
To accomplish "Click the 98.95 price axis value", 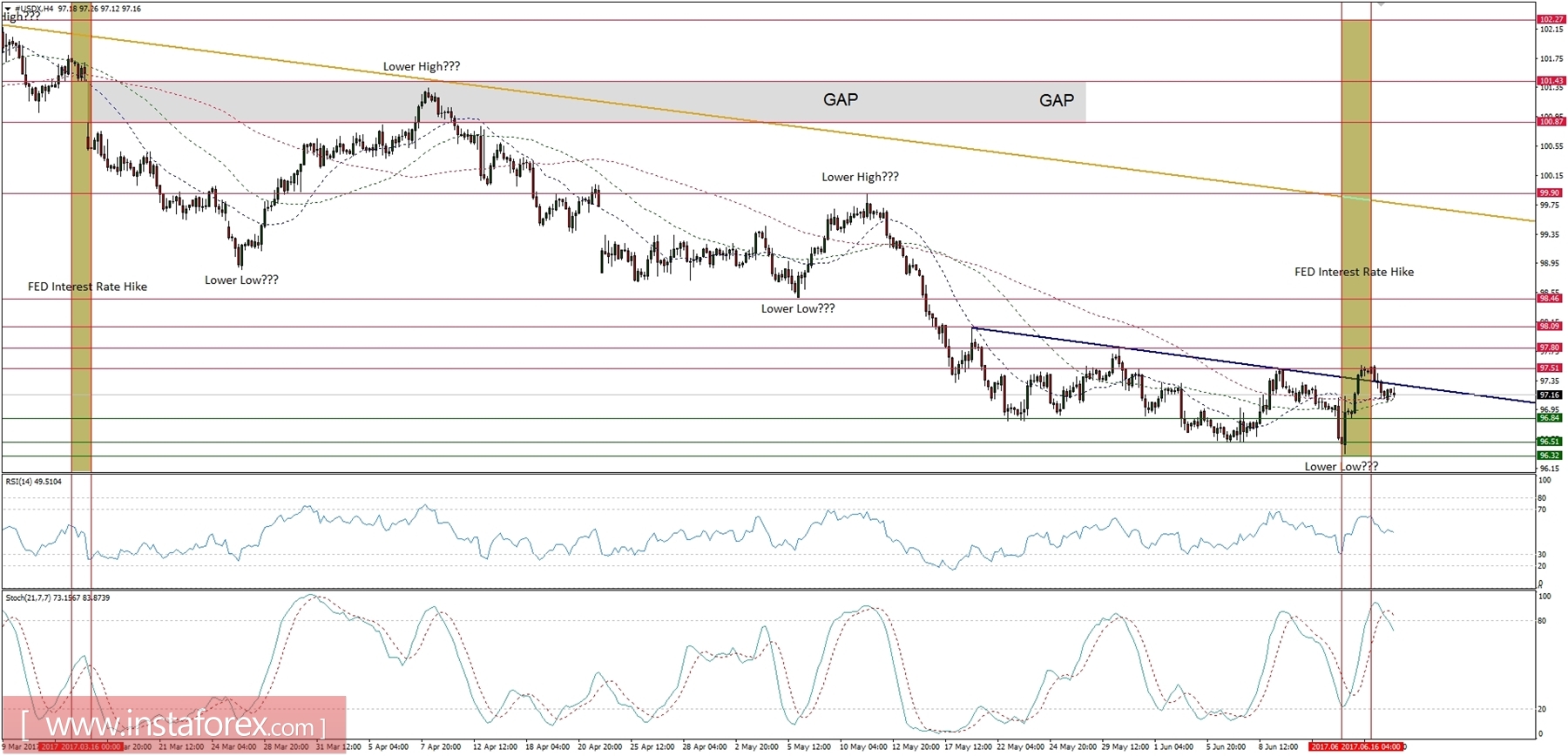I will [x=1551, y=264].
